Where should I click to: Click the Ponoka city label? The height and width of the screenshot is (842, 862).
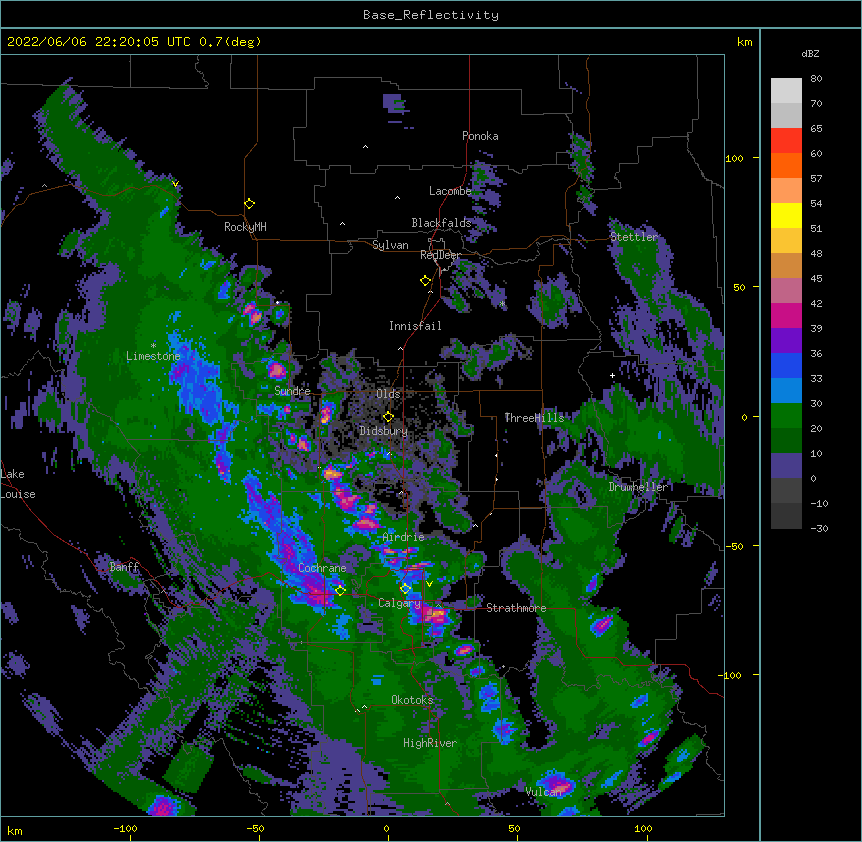480,136
